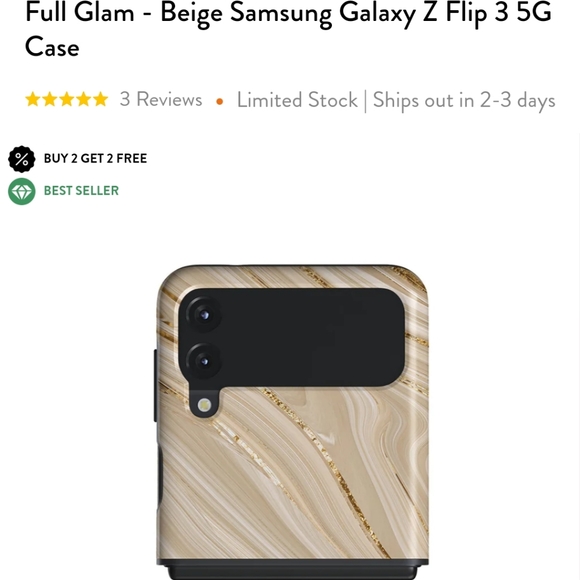580x580 pixels.
Task: Click the orange stock indicator dot
Action: pos(220,101)
